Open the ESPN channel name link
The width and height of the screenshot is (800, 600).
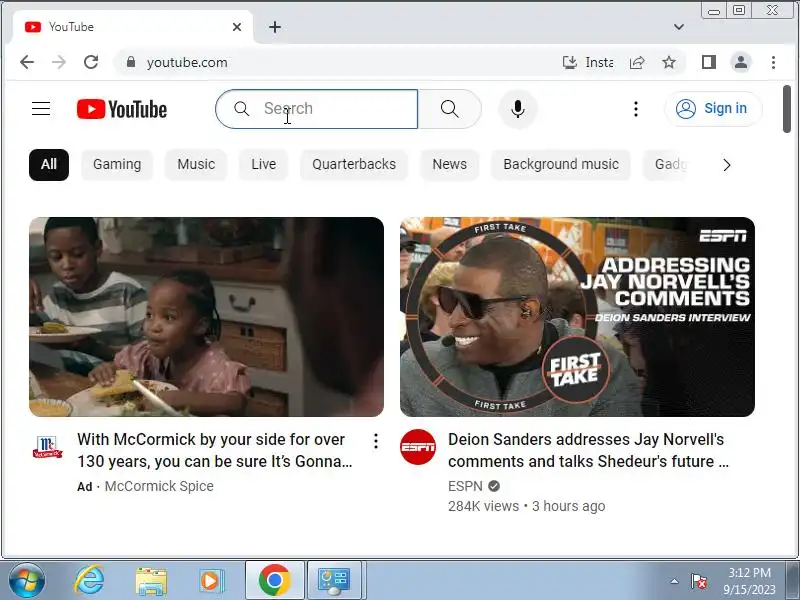[465, 486]
